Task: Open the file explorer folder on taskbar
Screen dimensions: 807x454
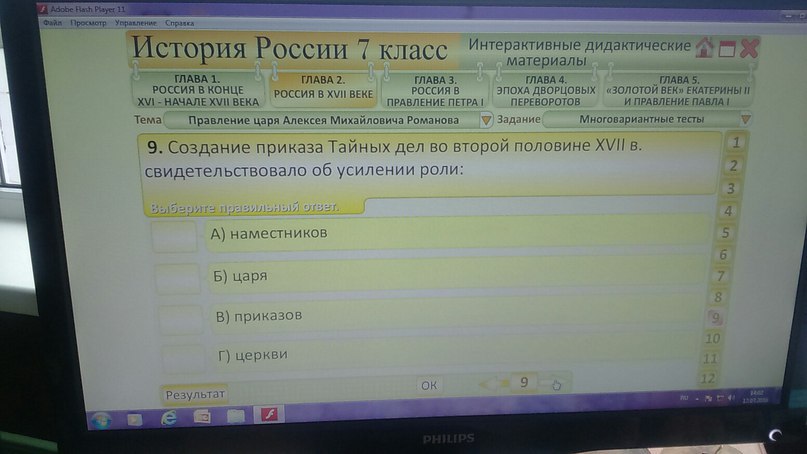Action: point(235,417)
